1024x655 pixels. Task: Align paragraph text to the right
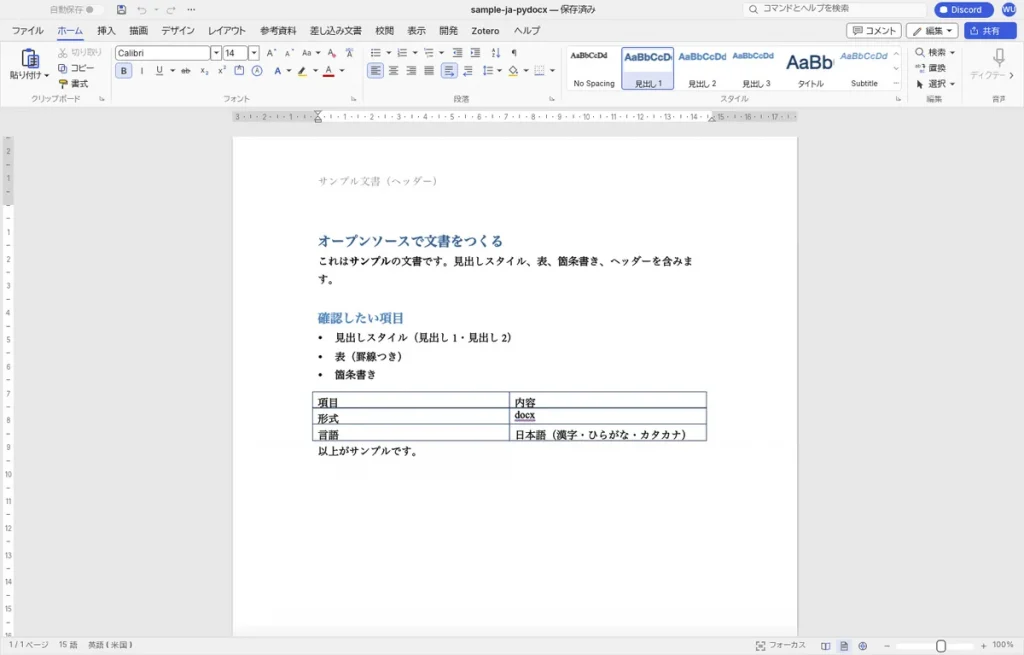(x=411, y=71)
